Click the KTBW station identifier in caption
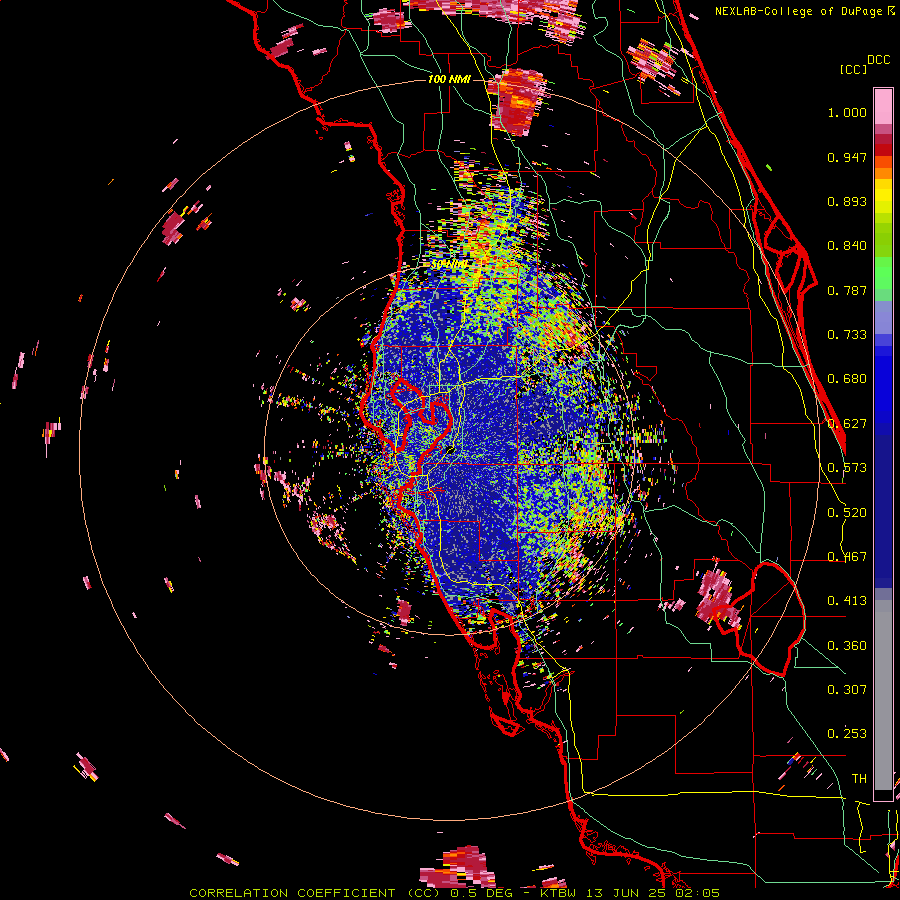 [x=559, y=893]
